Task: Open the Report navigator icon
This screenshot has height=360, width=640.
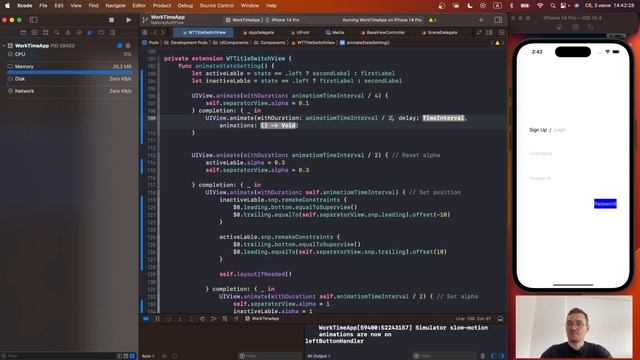Action: click(x=112, y=33)
